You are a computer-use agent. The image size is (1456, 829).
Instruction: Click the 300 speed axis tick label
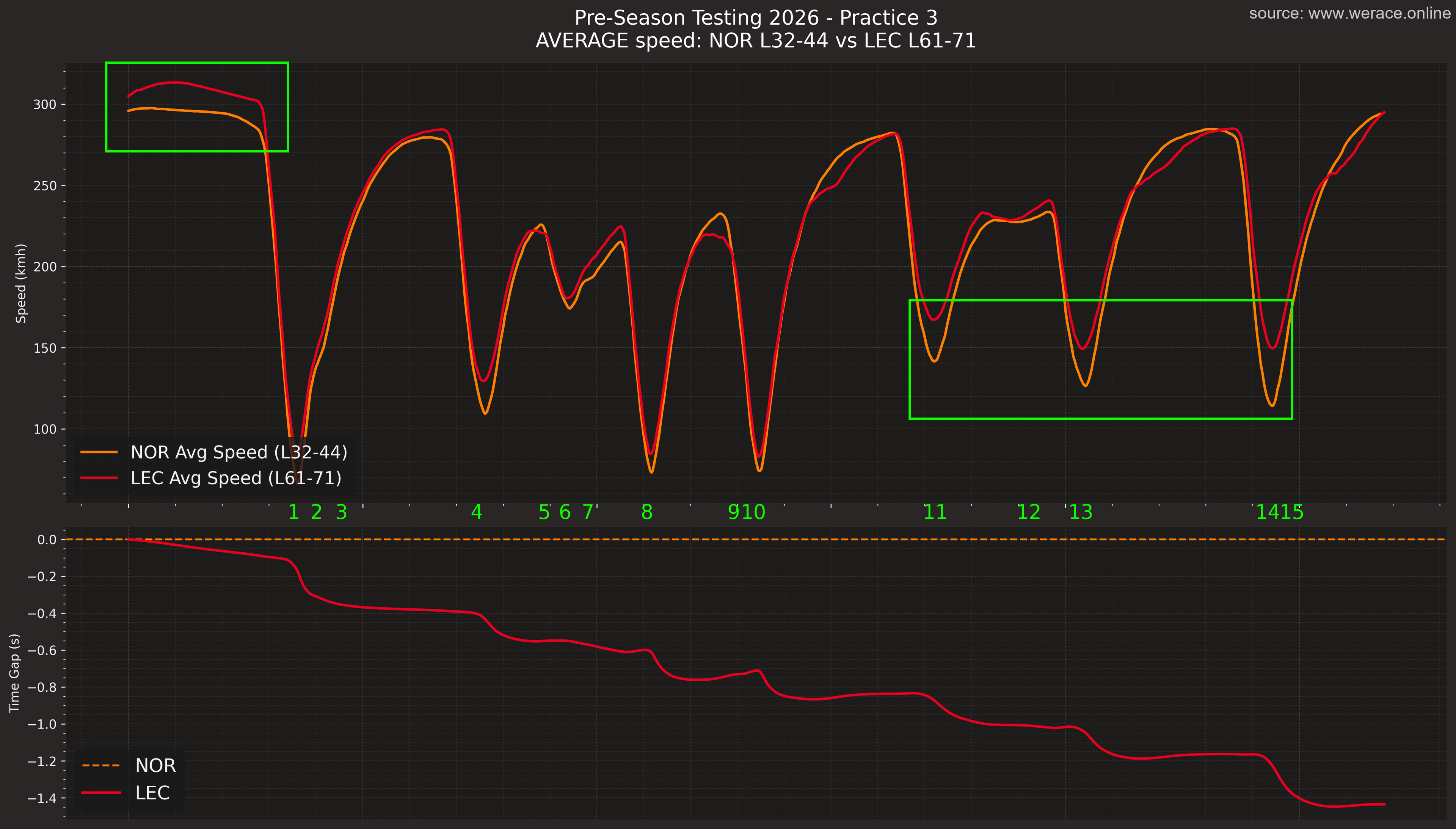[x=45, y=105]
